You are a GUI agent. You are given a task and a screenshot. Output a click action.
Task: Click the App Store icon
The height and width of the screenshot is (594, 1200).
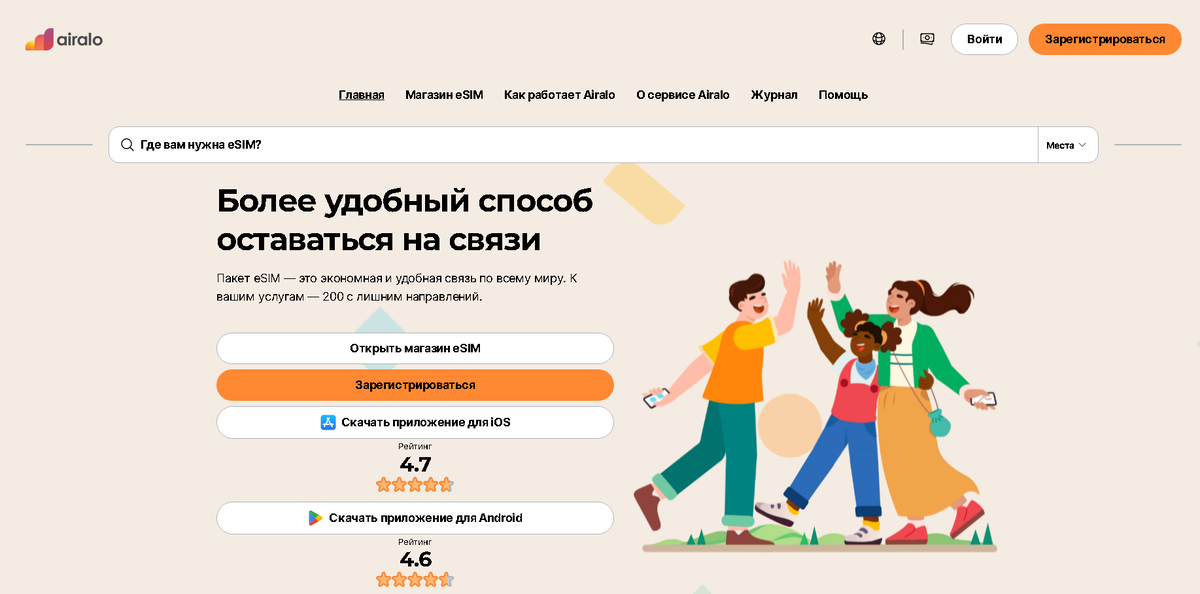coord(328,422)
